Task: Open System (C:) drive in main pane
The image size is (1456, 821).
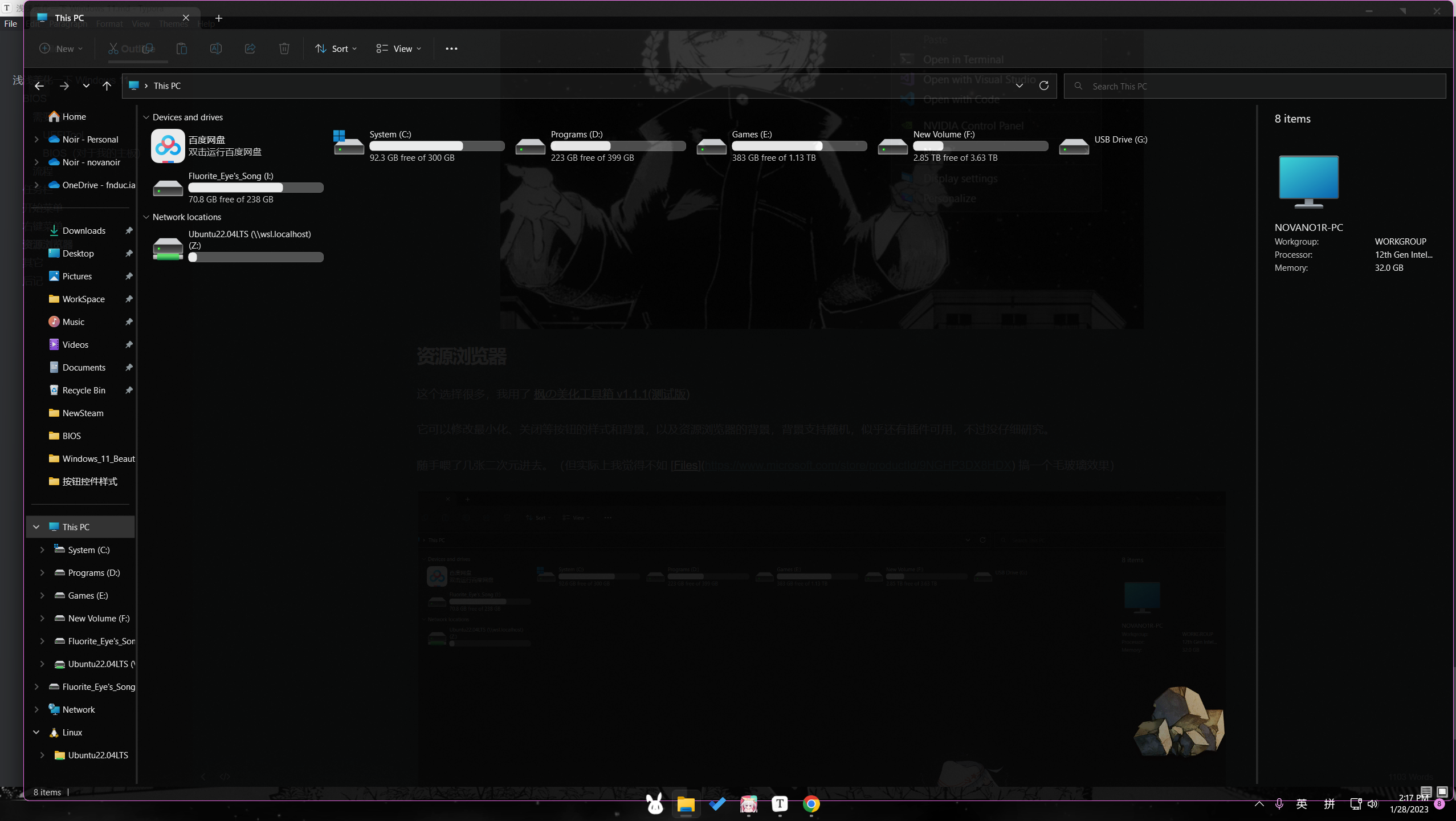Action: pyautogui.click(x=348, y=146)
